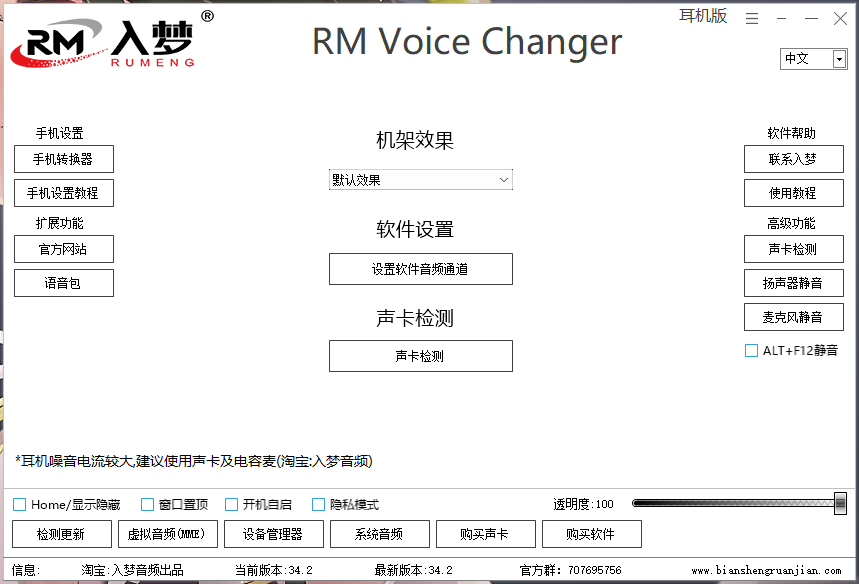Open the 语音包 button
The image size is (859, 584).
click(x=64, y=283)
